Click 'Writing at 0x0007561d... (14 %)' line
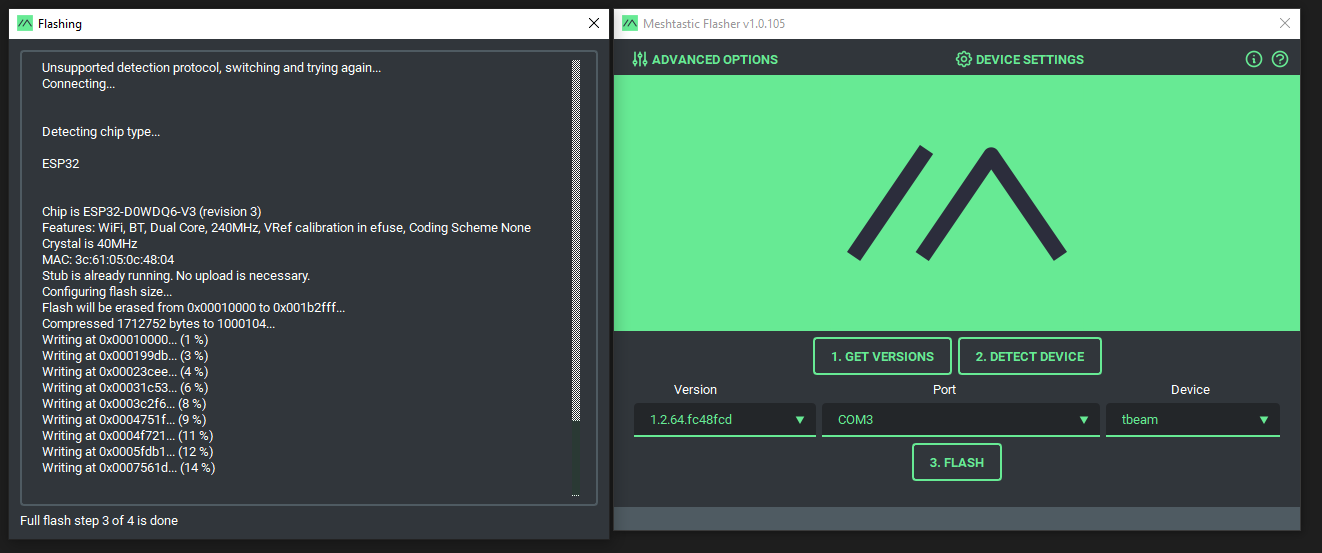Viewport: 1322px width, 553px height. 129,468
